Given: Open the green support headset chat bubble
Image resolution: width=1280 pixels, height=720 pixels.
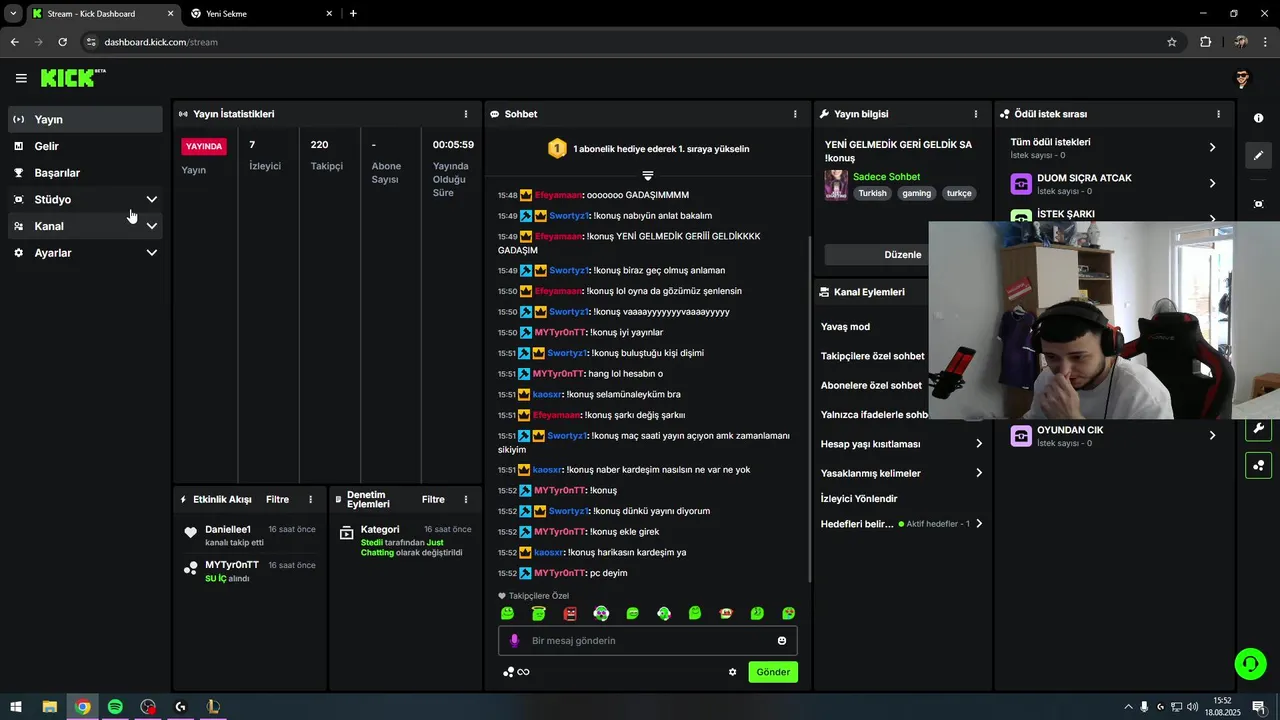Looking at the screenshot, I should [1249, 663].
